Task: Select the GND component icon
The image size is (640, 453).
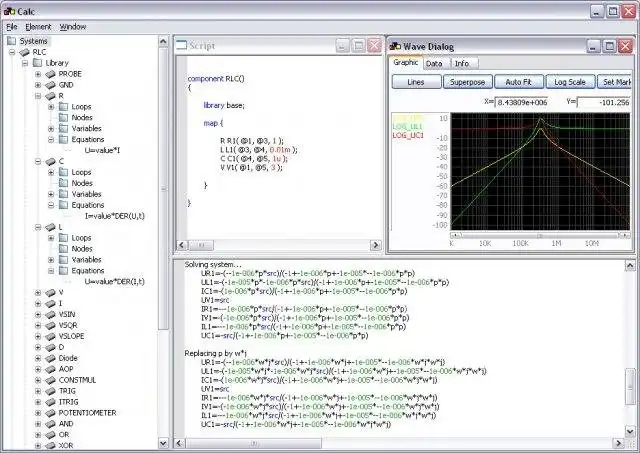Action: pos(49,85)
